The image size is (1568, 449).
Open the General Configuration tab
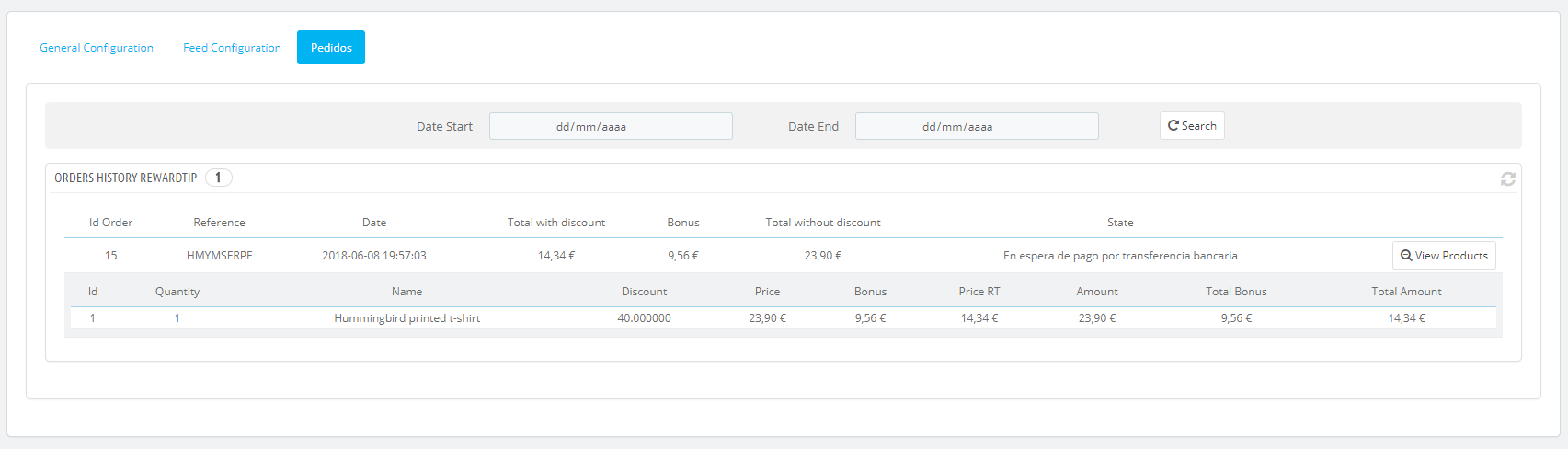click(97, 48)
